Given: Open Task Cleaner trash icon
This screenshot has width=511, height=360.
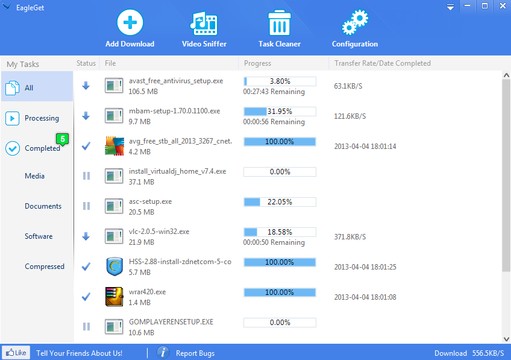Looking at the screenshot, I should pyautogui.click(x=279, y=23).
